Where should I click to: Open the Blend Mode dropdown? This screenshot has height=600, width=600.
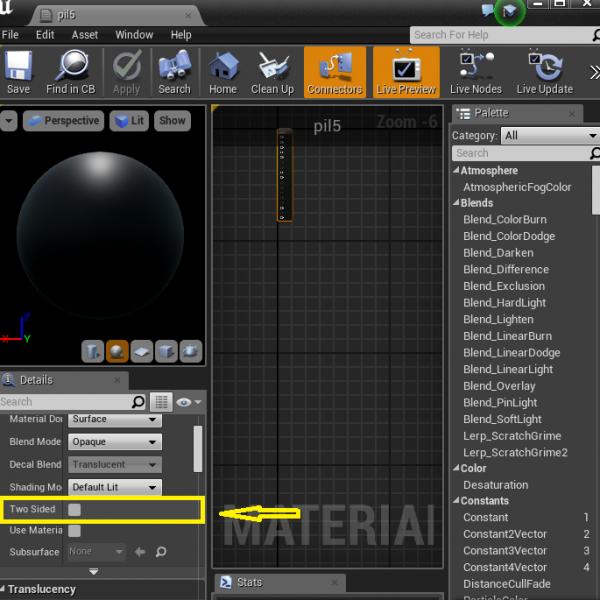tap(114, 442)
